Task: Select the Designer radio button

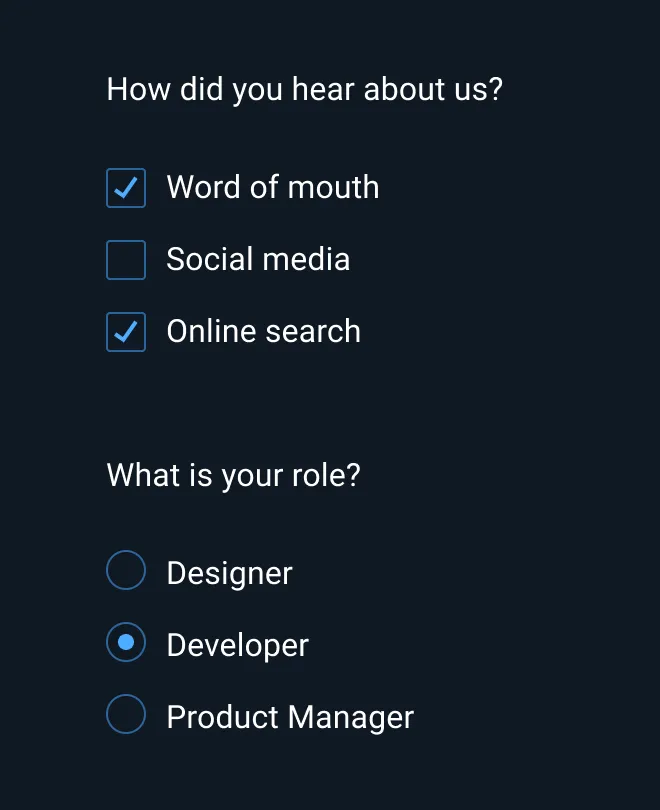Action: point(126,570)
